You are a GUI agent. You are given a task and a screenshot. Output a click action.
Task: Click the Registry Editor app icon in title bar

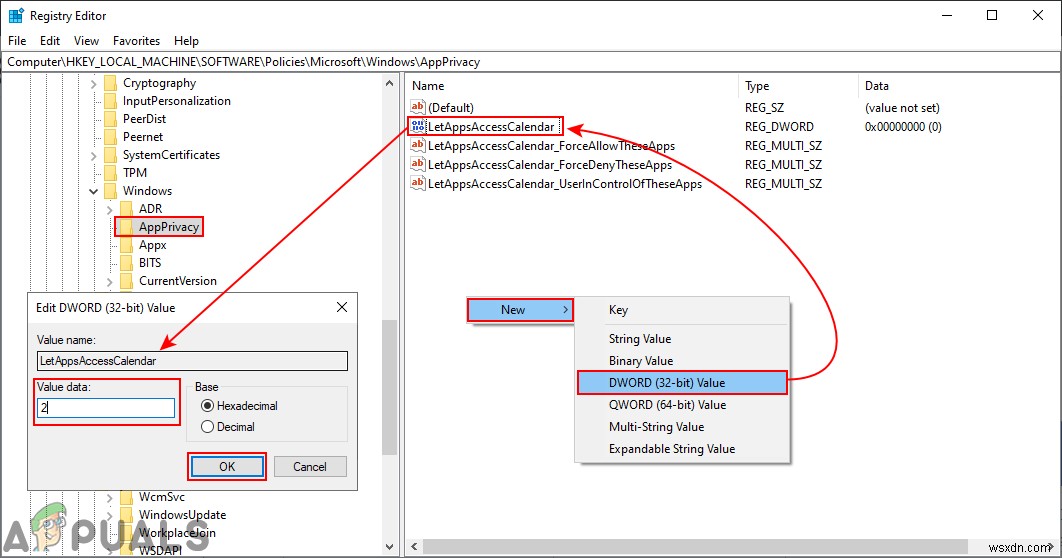click(16, 16)
